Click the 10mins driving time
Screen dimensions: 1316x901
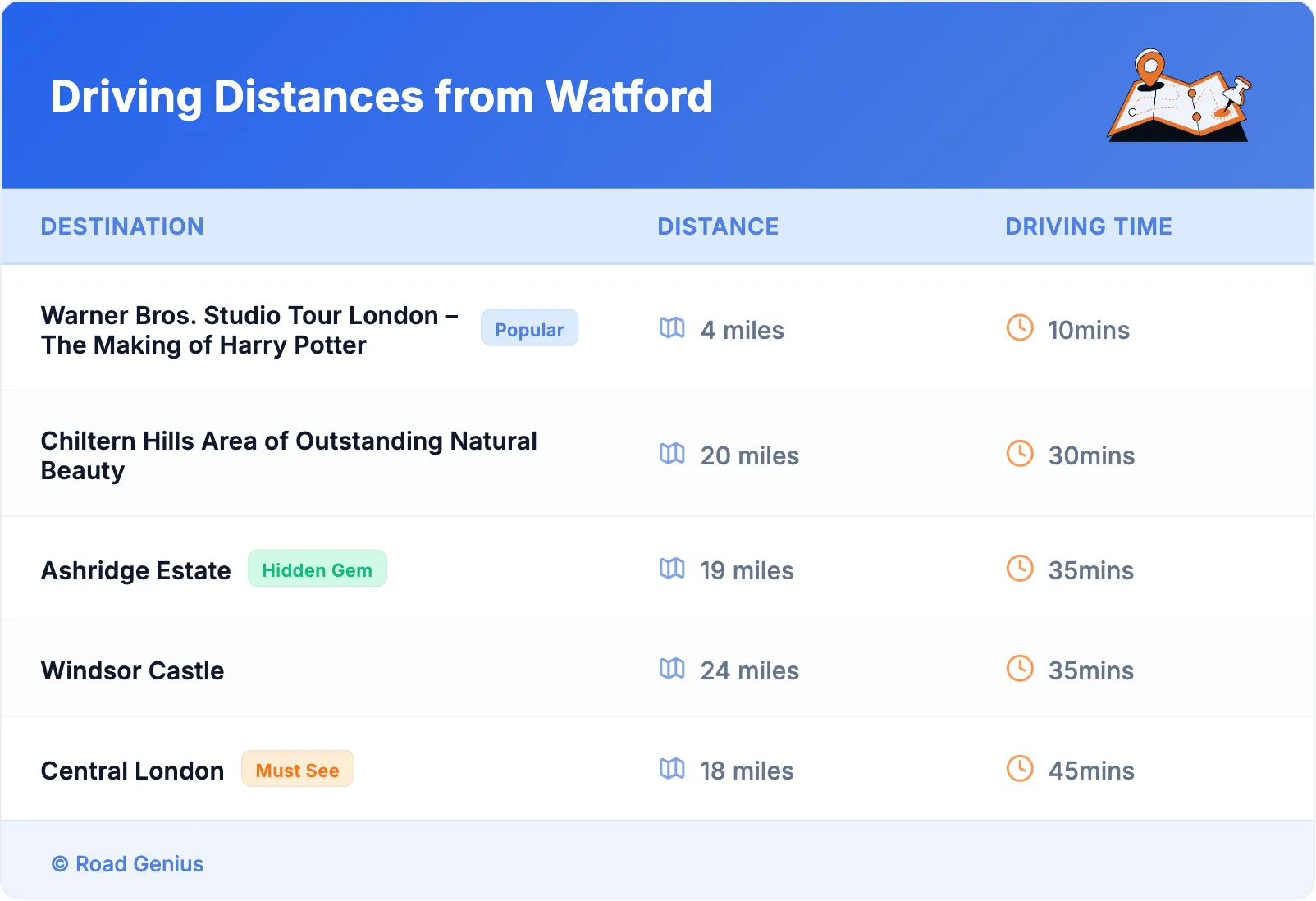[1089, 330]
